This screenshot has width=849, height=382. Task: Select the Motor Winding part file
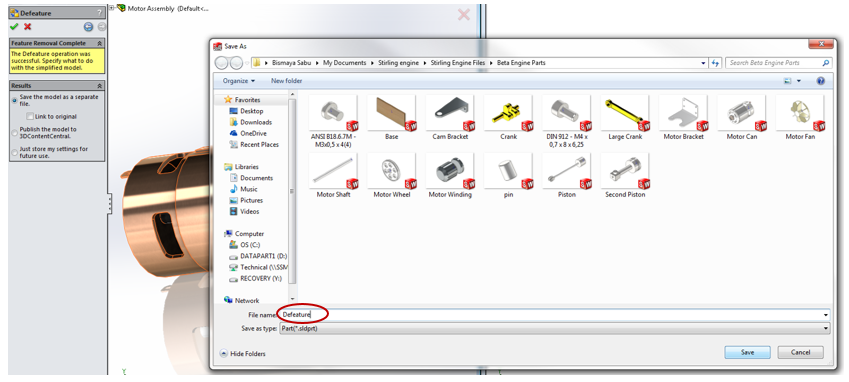tap(450, 176)
